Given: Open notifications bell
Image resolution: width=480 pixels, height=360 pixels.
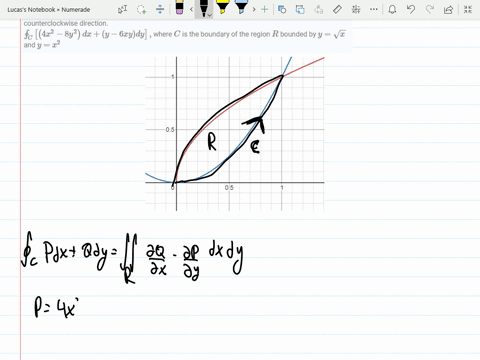Looking at the screenshot, I should (392, 9).
